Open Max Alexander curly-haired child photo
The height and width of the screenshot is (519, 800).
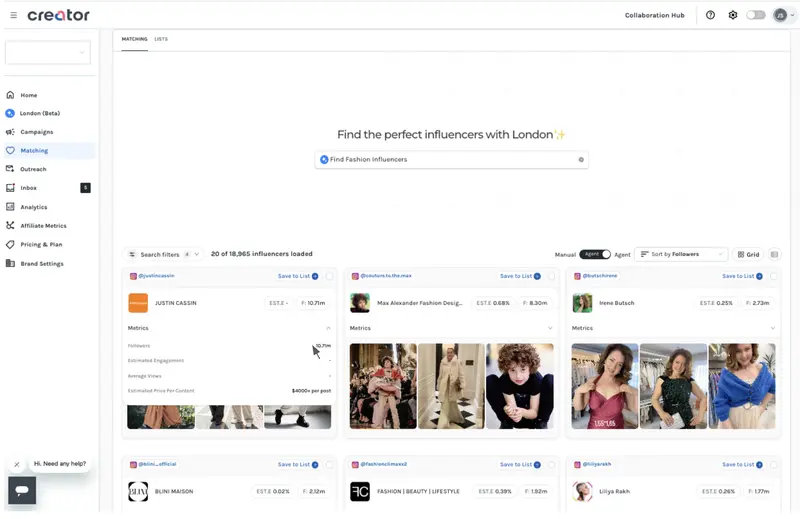(x=520, y=386)
